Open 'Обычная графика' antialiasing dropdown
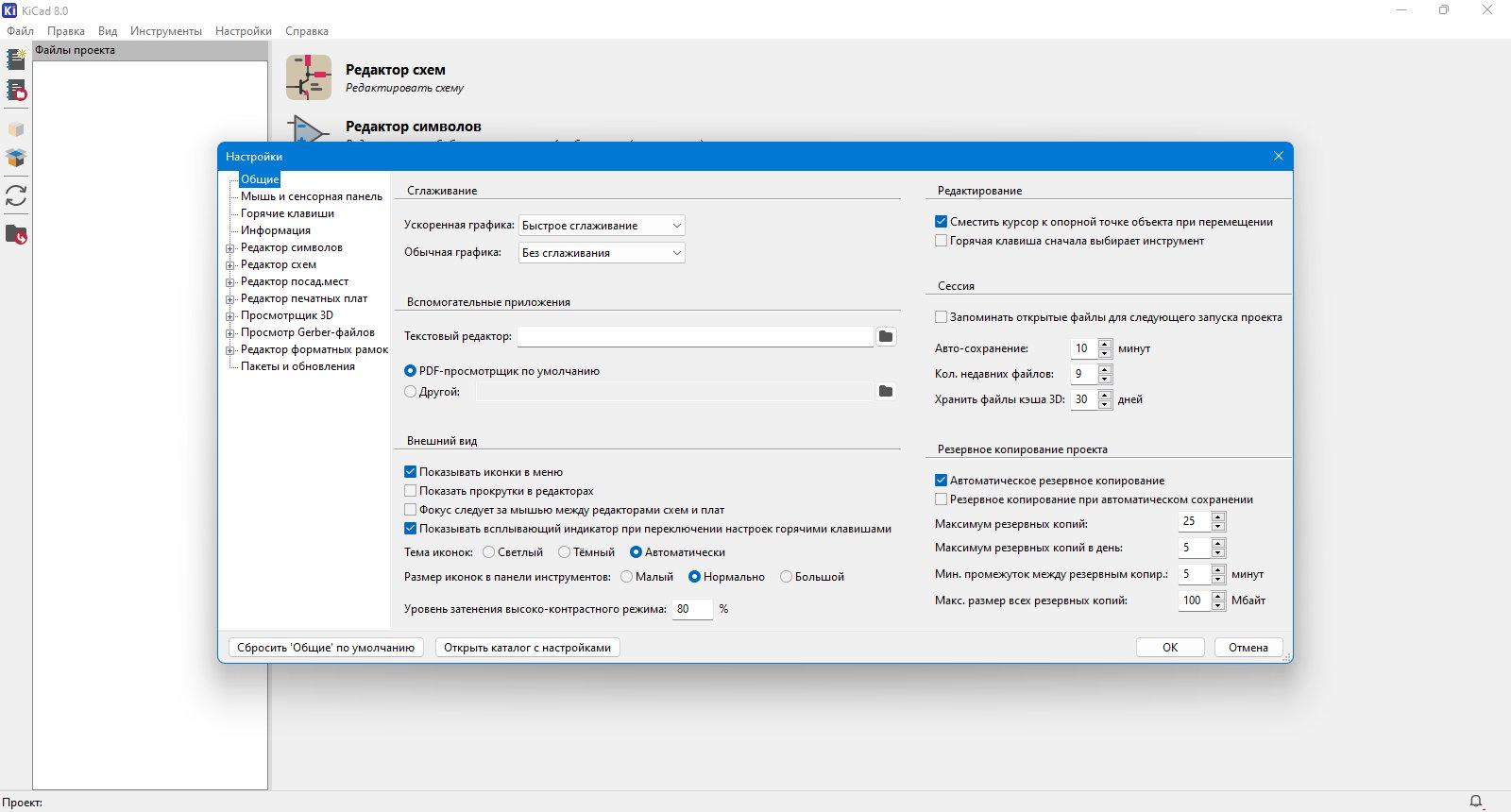1511x812 pixels. (602, 253)
